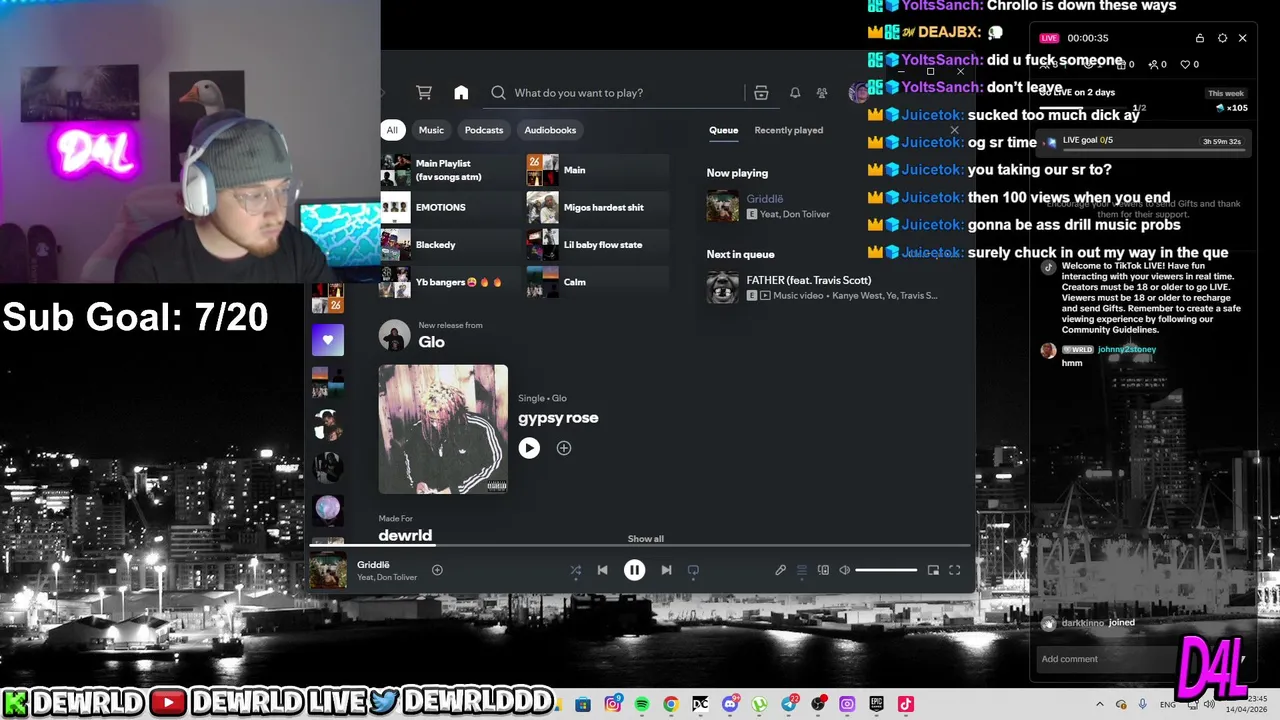Click the microphone icon in system tray
Image resolution: width=1280 pixels, height=720 pixels.
click(x=1142, y=704)
